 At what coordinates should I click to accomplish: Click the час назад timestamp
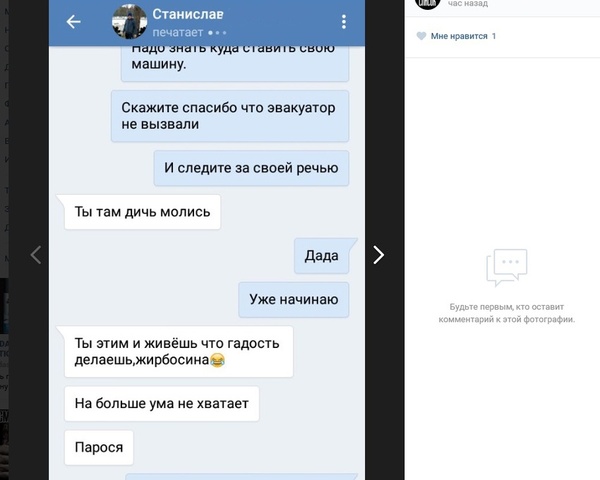point(468,4)
